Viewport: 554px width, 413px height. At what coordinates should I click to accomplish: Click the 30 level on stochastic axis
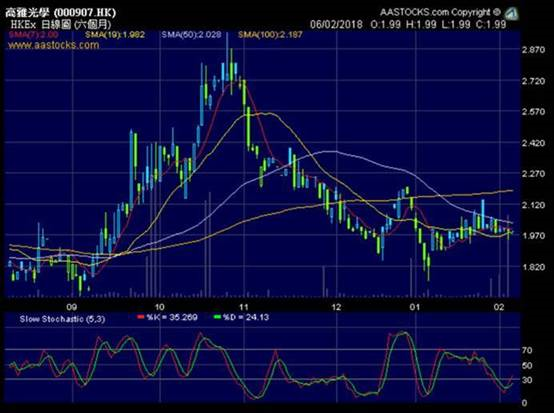[x=527, y=380]
